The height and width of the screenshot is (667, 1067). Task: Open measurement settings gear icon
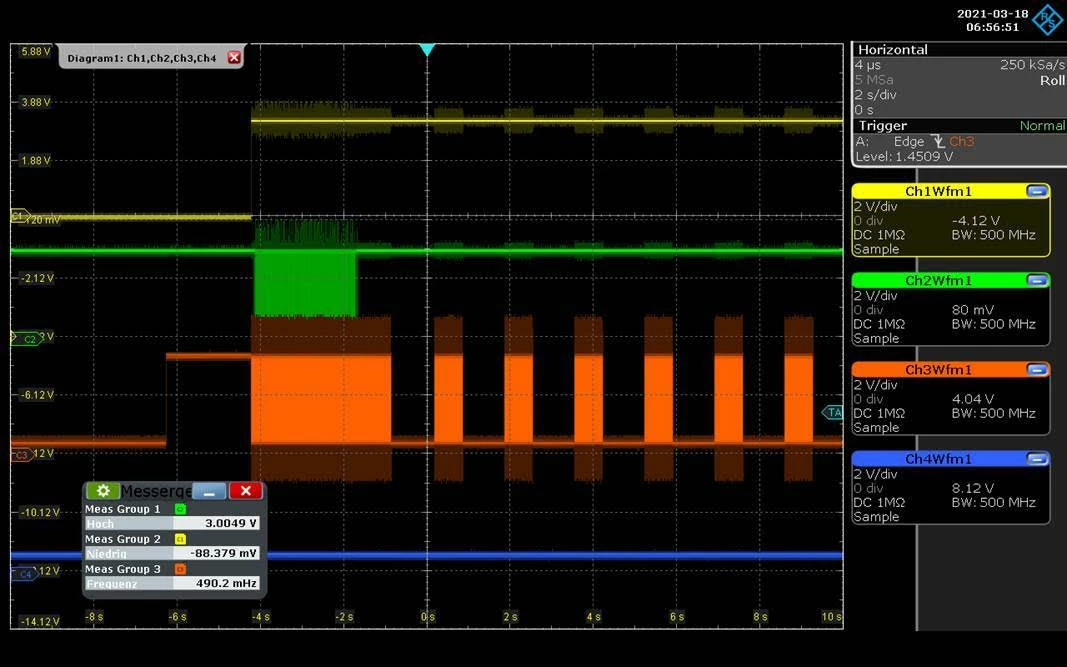[x=103, y=491]
